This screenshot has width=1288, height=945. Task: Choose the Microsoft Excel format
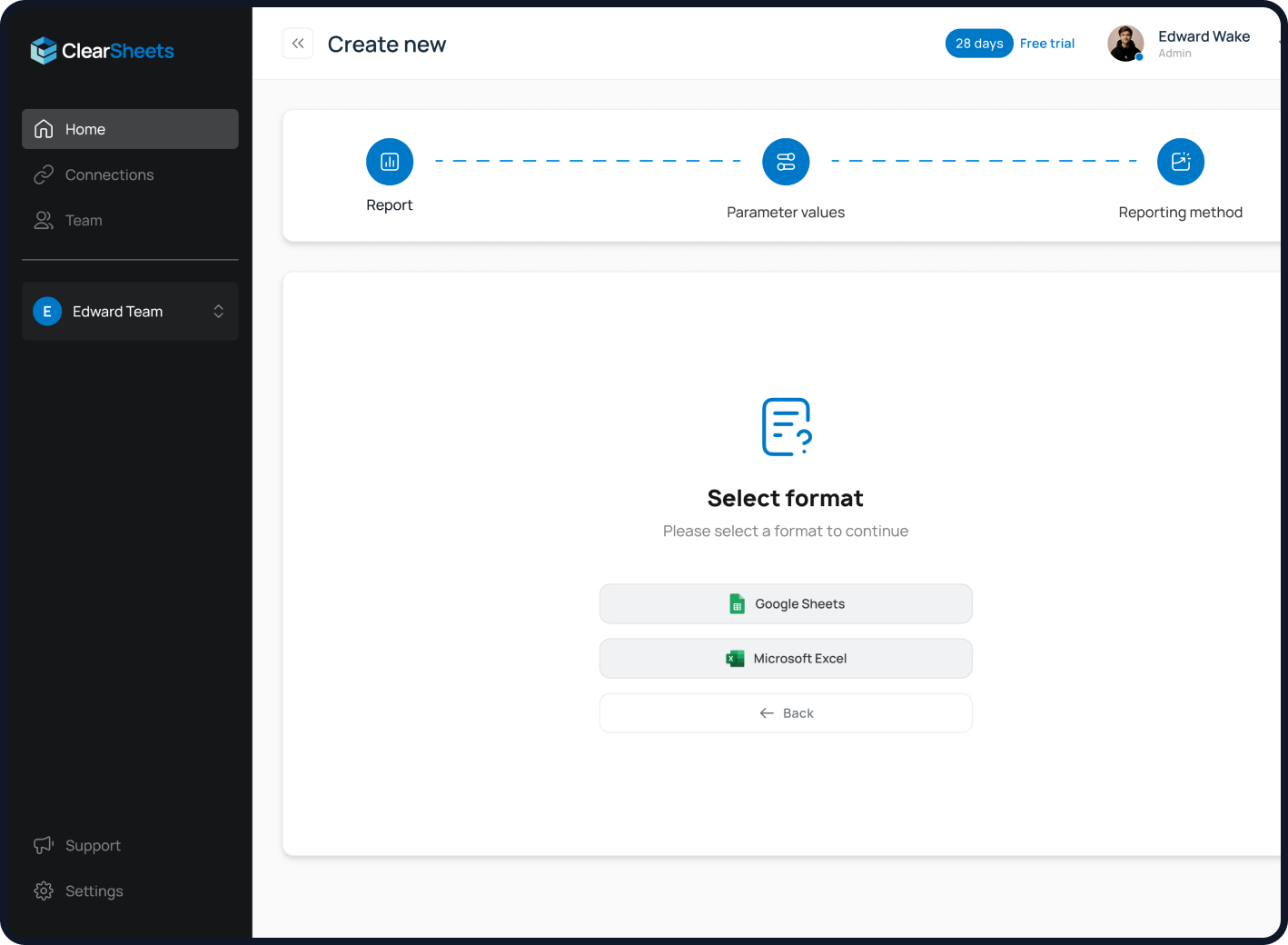pyautogui.click(x=786, y=659)
